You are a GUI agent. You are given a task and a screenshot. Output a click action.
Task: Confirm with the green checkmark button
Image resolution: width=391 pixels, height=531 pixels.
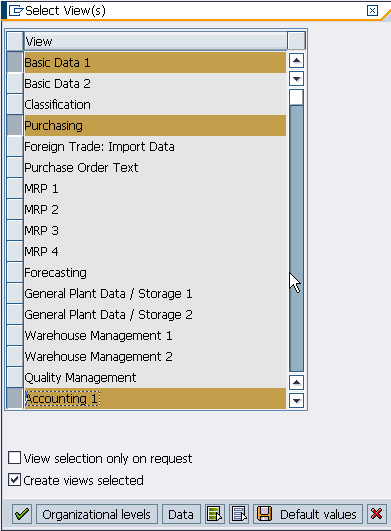click(22, 514)
